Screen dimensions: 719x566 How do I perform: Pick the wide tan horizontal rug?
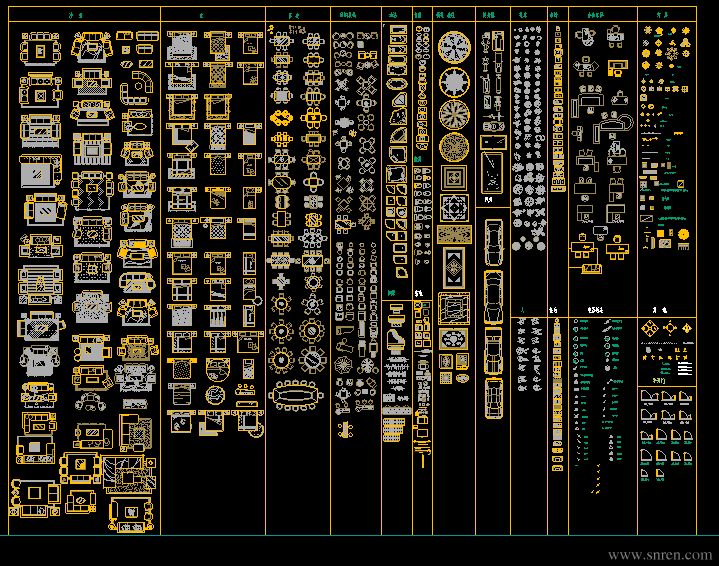pos(454,234)
